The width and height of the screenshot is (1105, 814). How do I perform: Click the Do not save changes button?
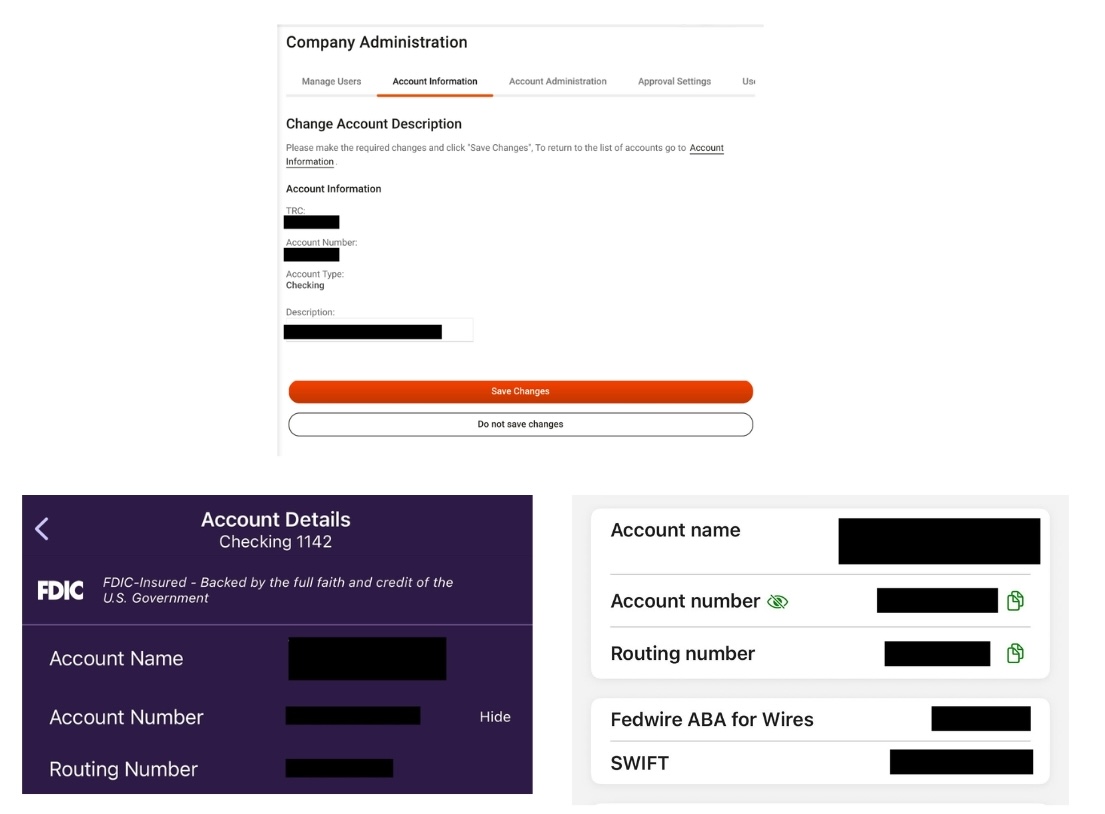click(521, 424)
